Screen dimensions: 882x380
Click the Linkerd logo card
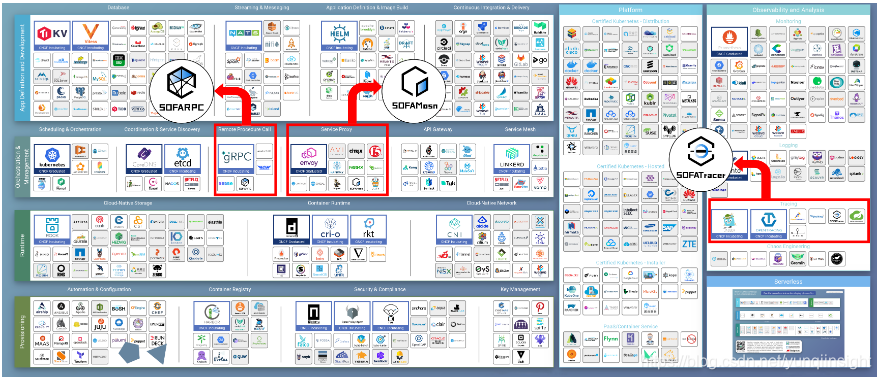pyautogui.click(x=511, y=159)
